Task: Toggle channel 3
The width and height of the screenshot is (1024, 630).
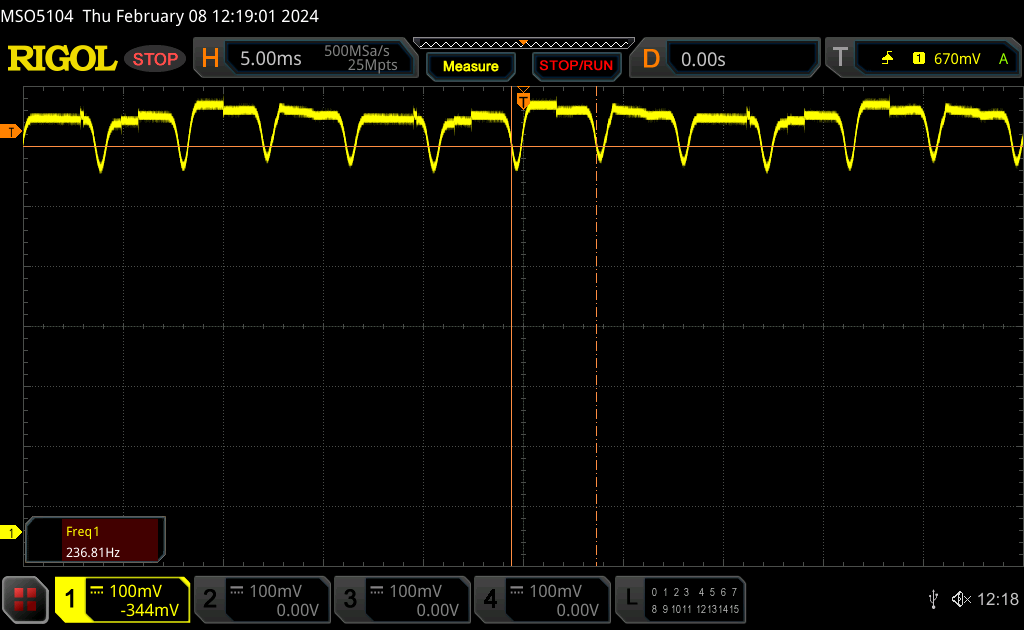Action: [350, 599]
